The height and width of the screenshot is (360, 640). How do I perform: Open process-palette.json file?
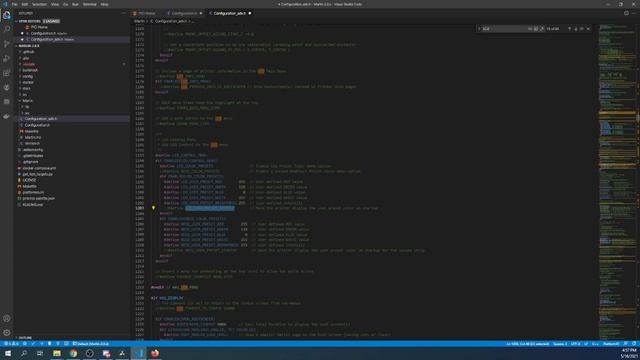pyautogui.click(x=38, y=198)
